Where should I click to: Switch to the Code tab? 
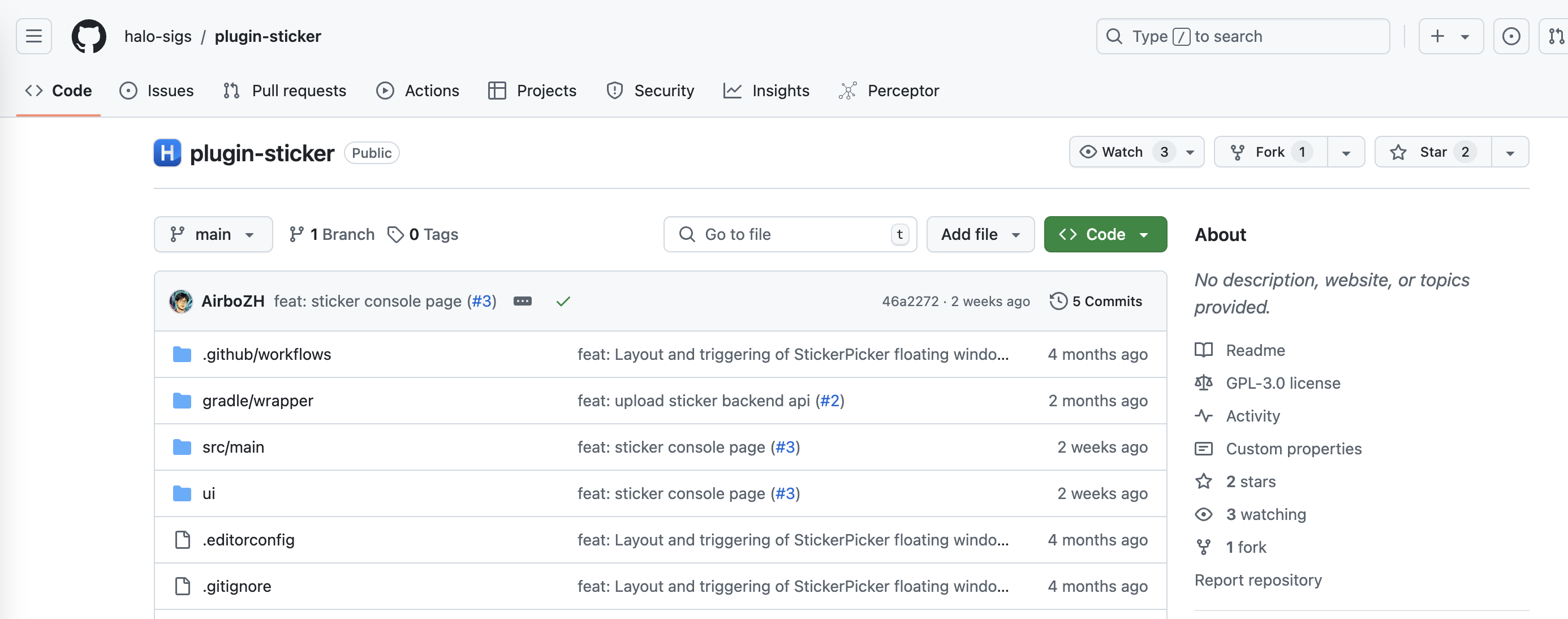58,91
